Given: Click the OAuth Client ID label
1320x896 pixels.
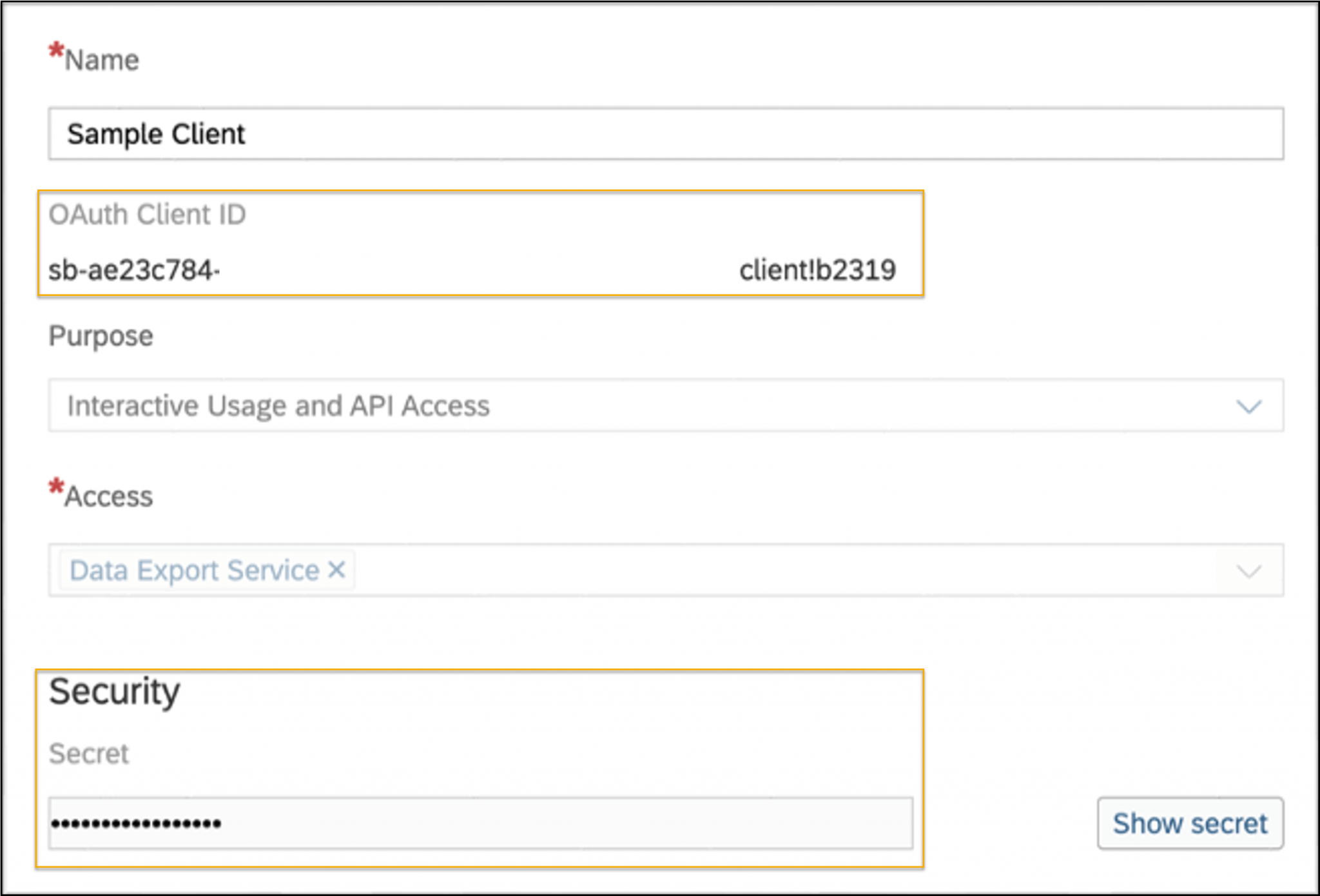Looking at the screenshot, I should point(148,215).
